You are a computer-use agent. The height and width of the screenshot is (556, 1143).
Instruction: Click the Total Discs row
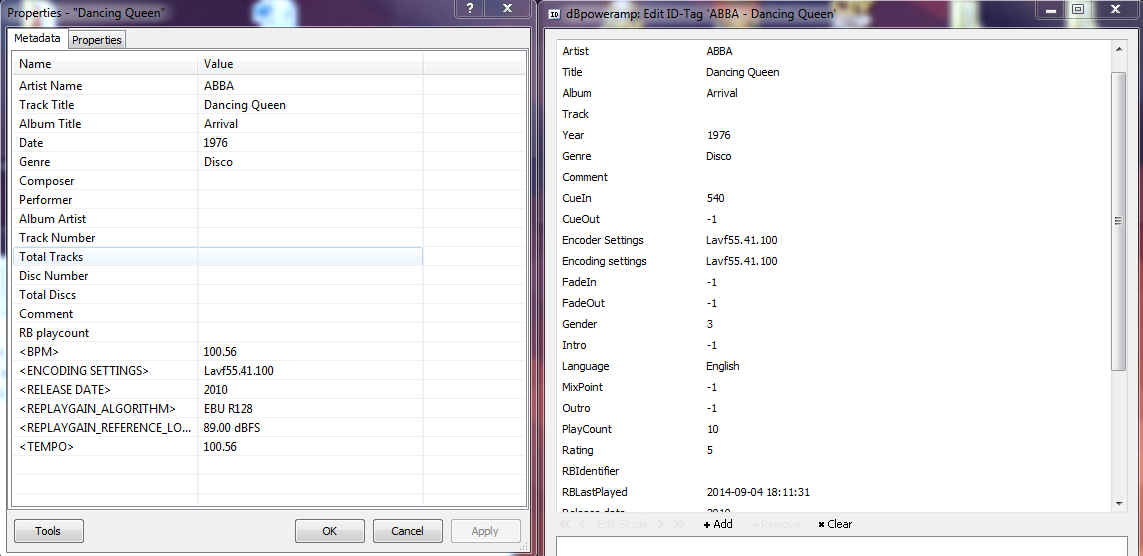click(x=218, y=294)
